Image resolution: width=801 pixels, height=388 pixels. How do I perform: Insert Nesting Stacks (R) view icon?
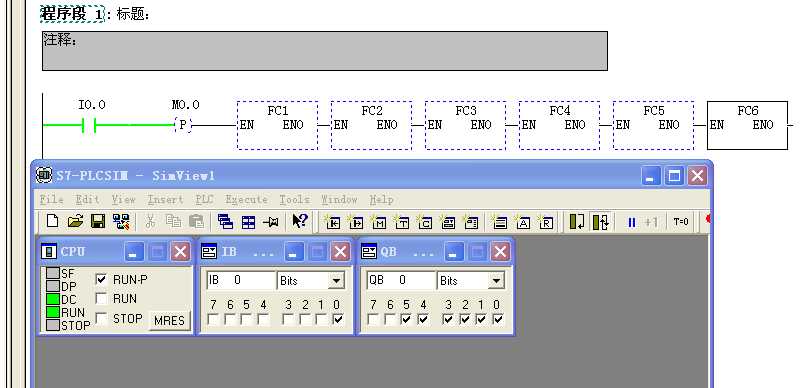click(546, 222)
